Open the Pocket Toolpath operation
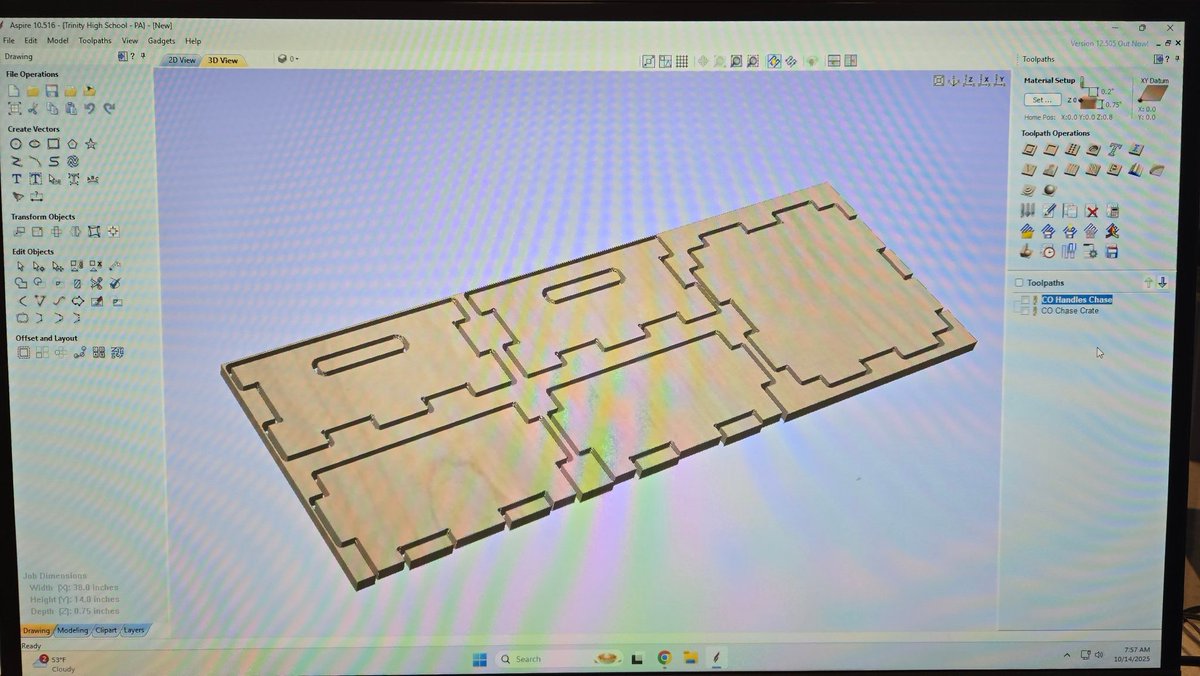The width and height of the screenshot is (1200, 676). pyautogui.click(x=1051, y=150)
